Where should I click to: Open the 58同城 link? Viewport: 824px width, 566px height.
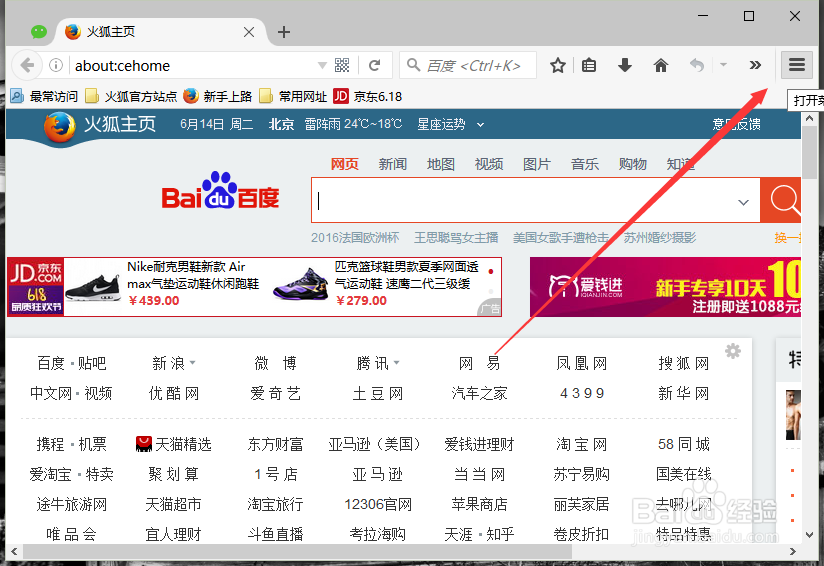(x=683, y=445)
